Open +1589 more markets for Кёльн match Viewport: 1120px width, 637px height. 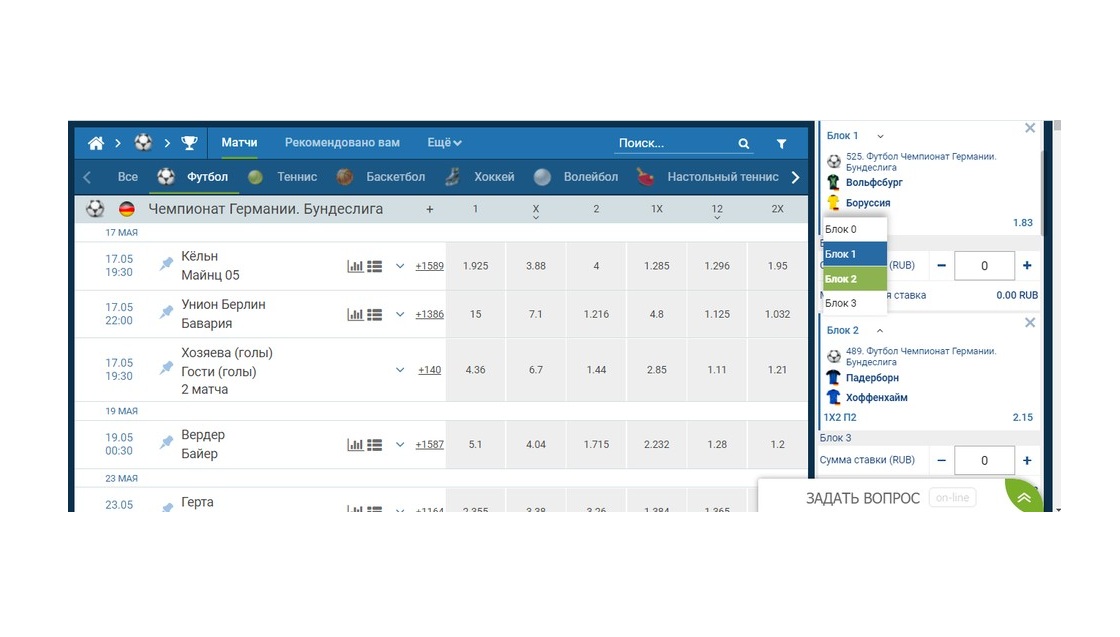pyautogui.click(x=429, y=266)
